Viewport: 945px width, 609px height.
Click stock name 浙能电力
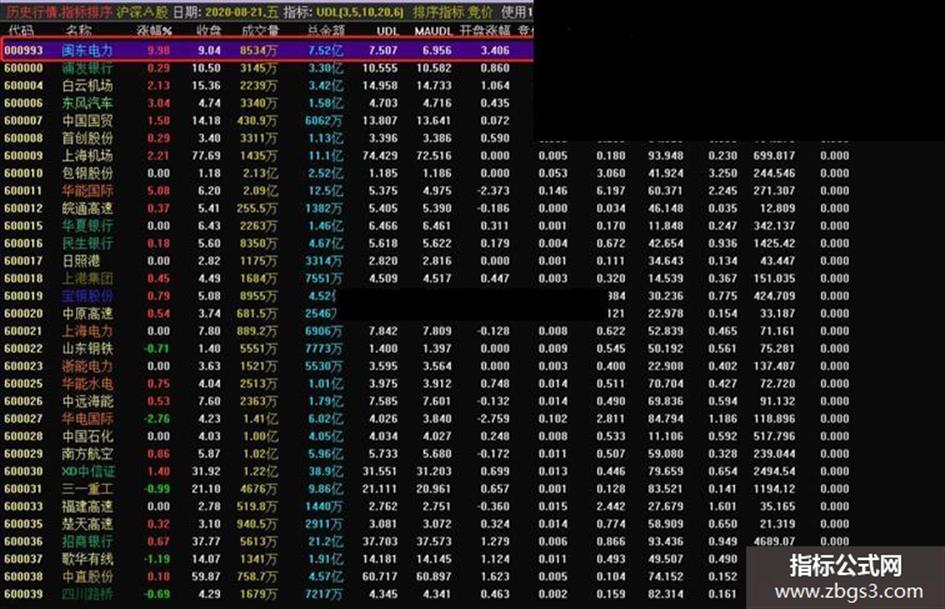(87, 366)
